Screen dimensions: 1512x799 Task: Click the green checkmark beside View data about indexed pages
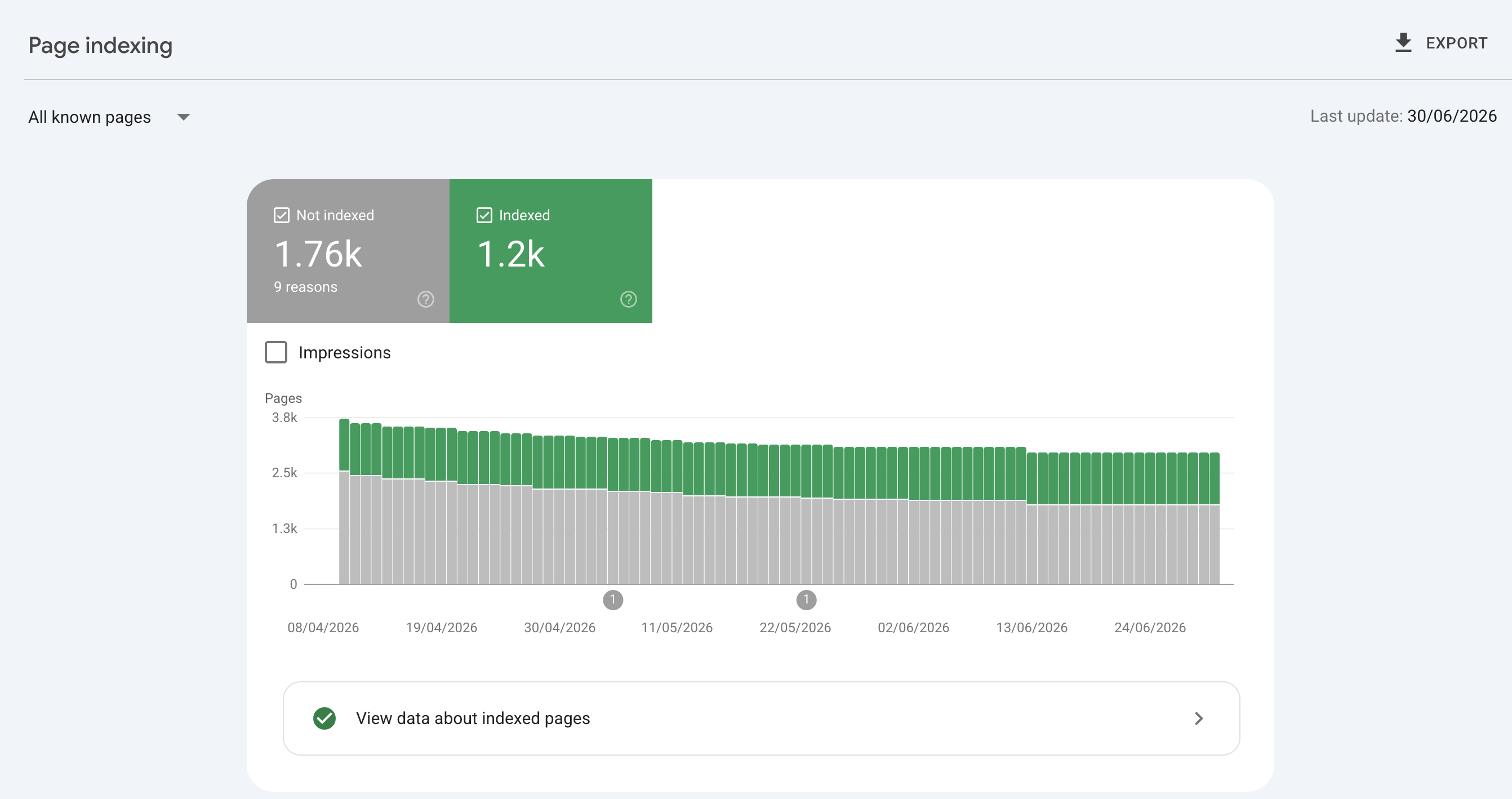[x=324, y=718]
